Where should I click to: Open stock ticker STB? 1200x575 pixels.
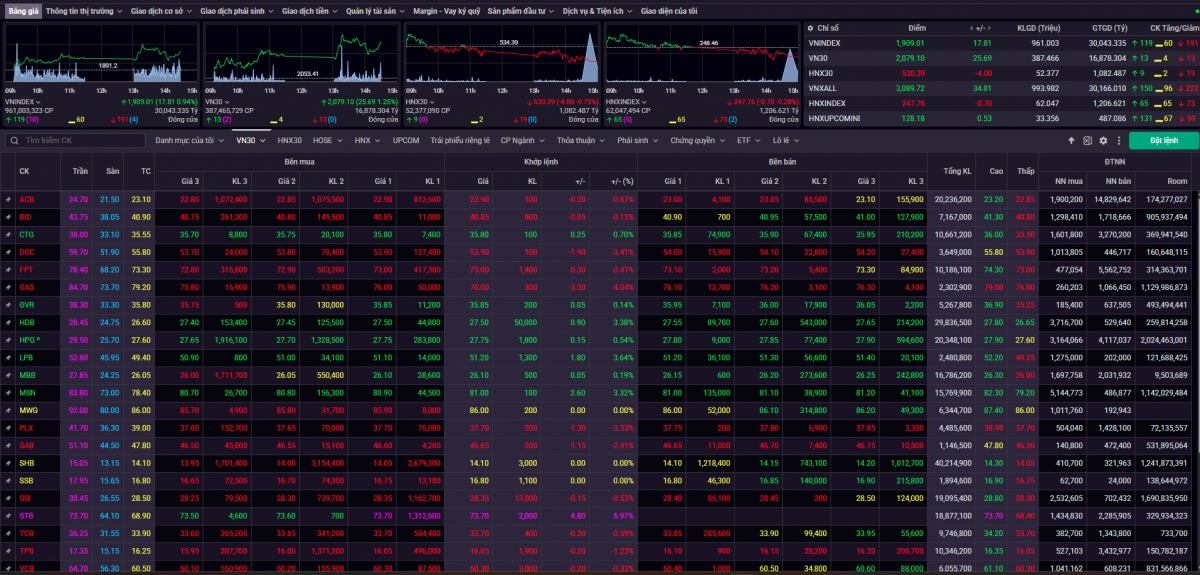pyautogui.click(x=26, y=515)
